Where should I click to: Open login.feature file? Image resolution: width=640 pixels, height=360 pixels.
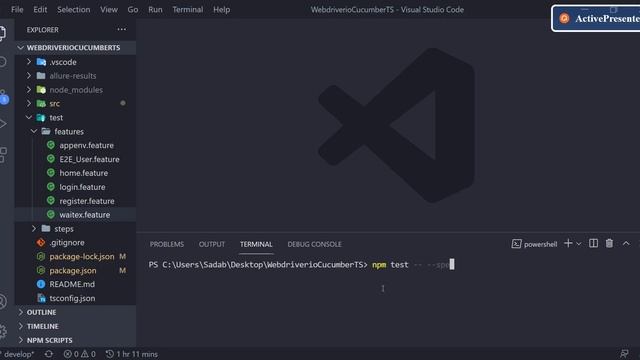[x=82, y=187]
